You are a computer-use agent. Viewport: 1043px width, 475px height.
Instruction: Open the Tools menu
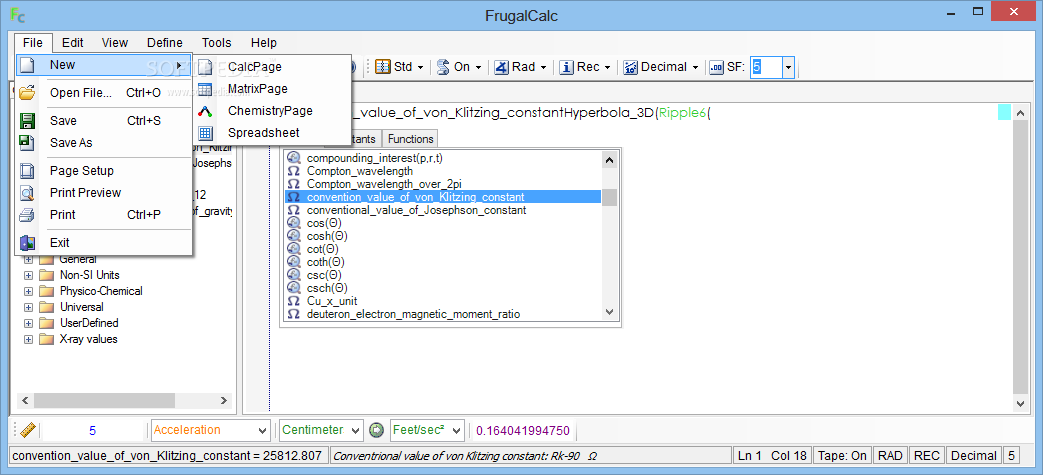(217, 43)
